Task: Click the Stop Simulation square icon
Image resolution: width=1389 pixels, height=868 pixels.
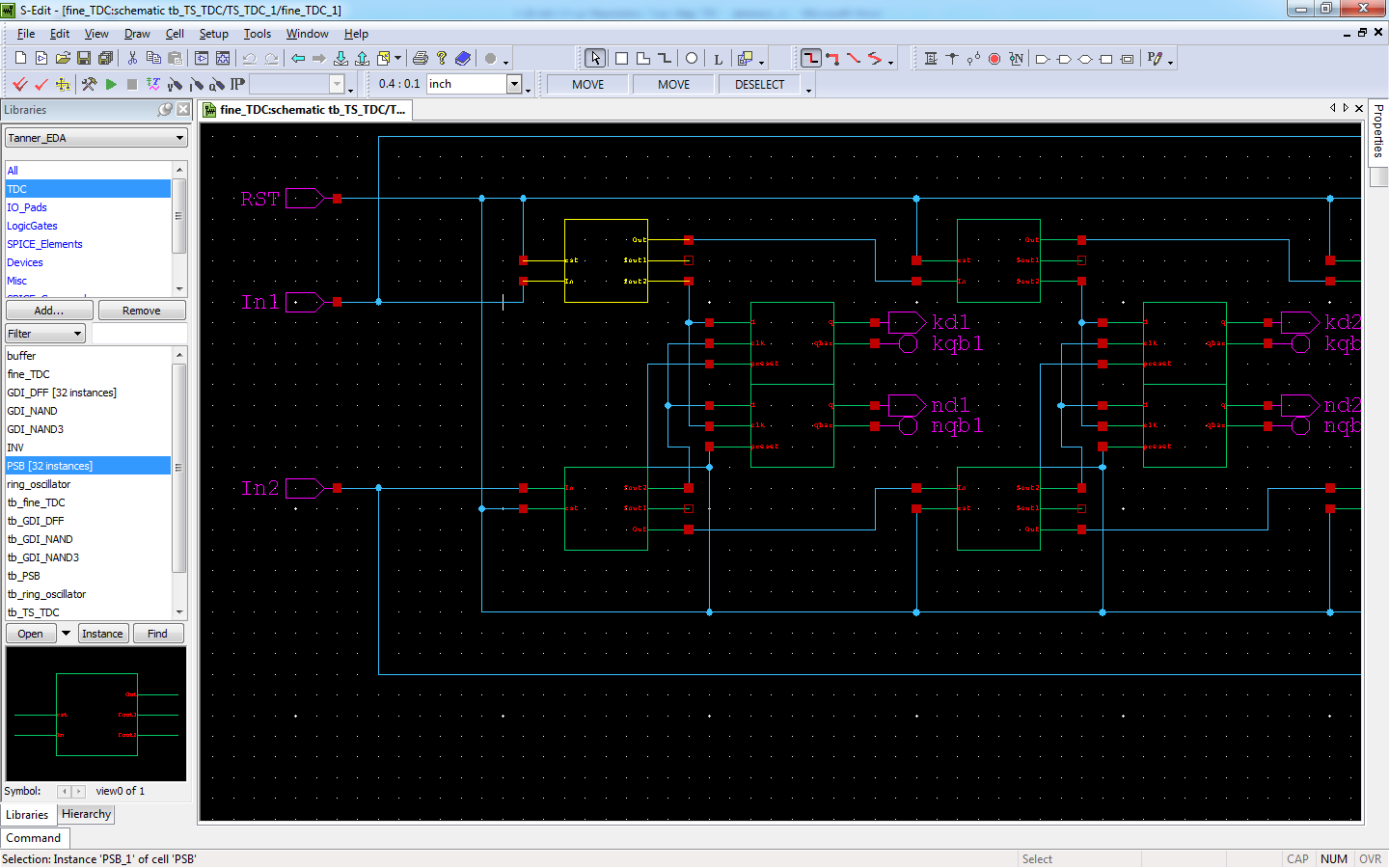Action: 132,85
